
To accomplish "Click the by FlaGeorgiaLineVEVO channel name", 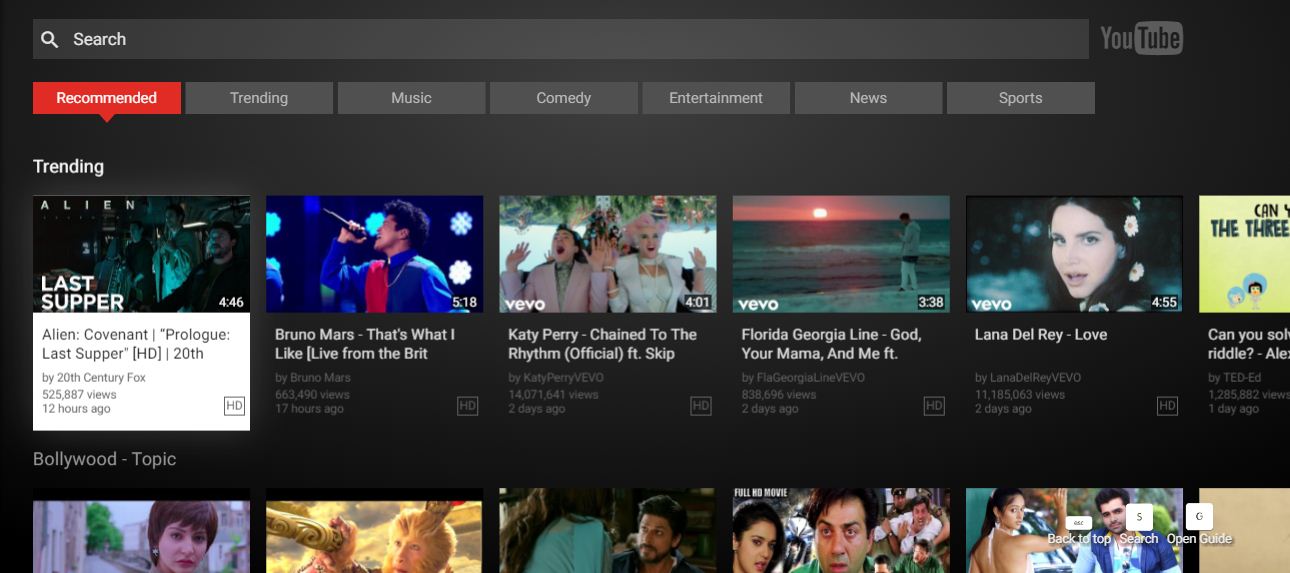I will [x=804, y=378].
